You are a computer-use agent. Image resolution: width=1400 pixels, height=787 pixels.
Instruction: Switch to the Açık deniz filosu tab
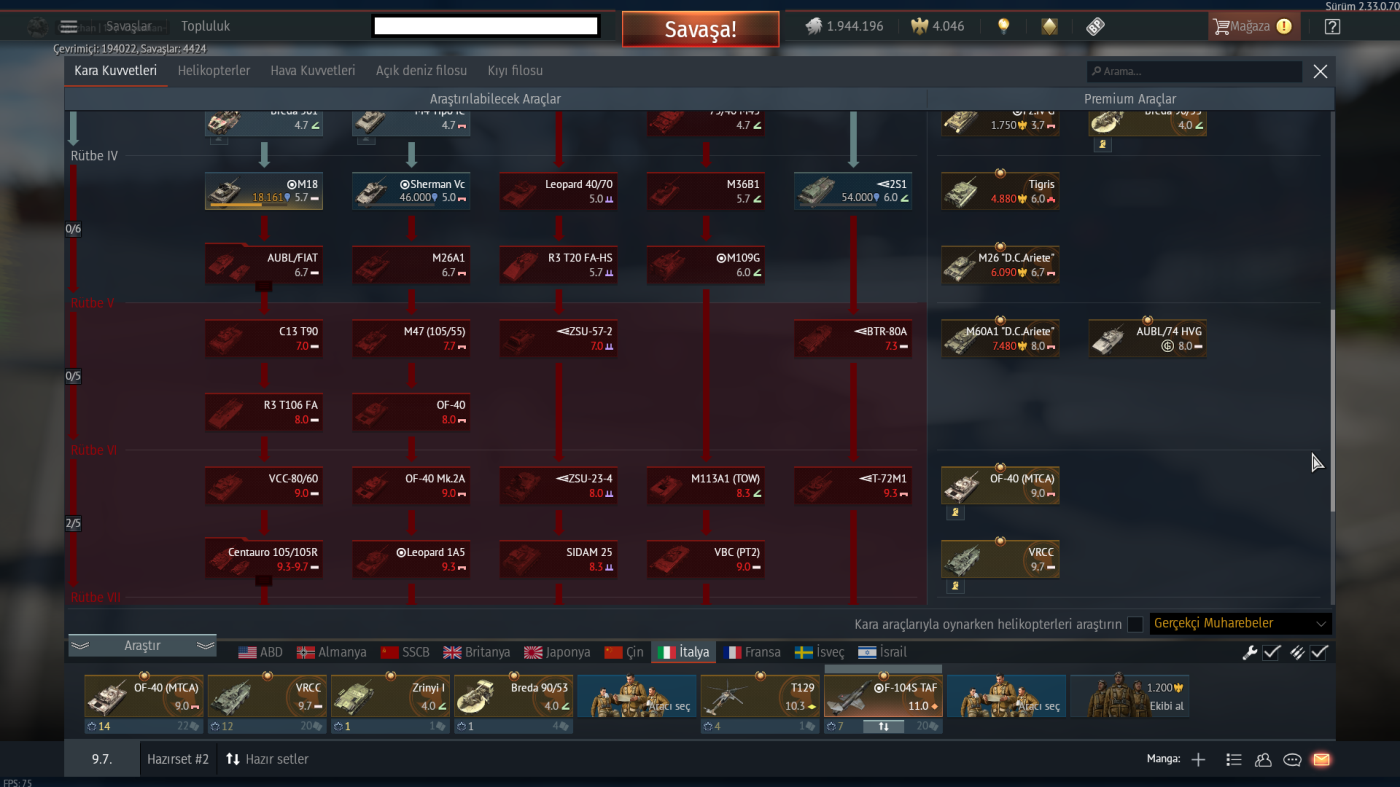click(421, 71)
